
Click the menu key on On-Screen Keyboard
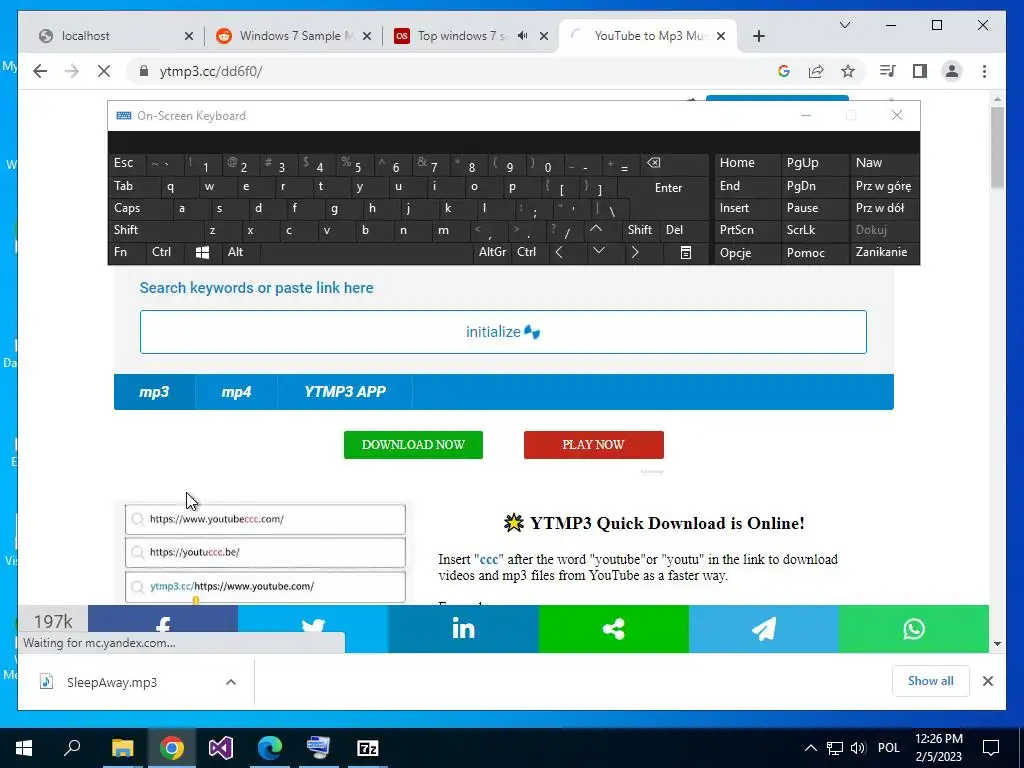[x=686, y=253]
